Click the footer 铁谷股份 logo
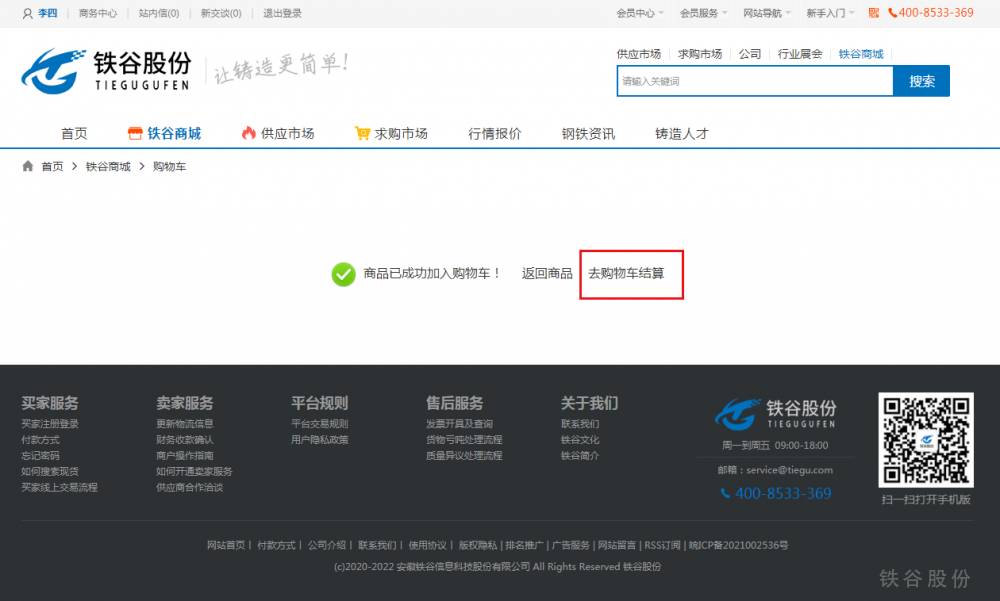The width and height of the screenshot is (1000, 601). 776,413
